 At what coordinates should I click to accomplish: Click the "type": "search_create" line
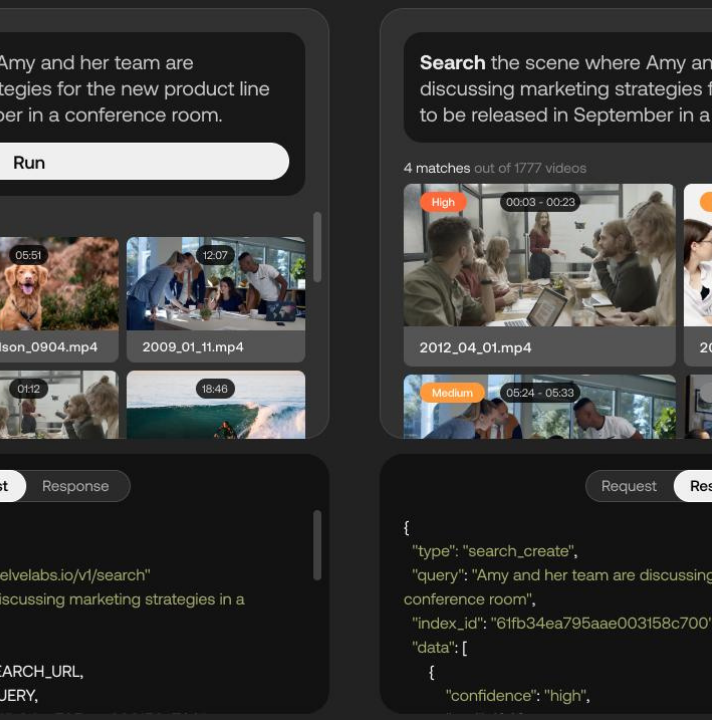[495, 551]
